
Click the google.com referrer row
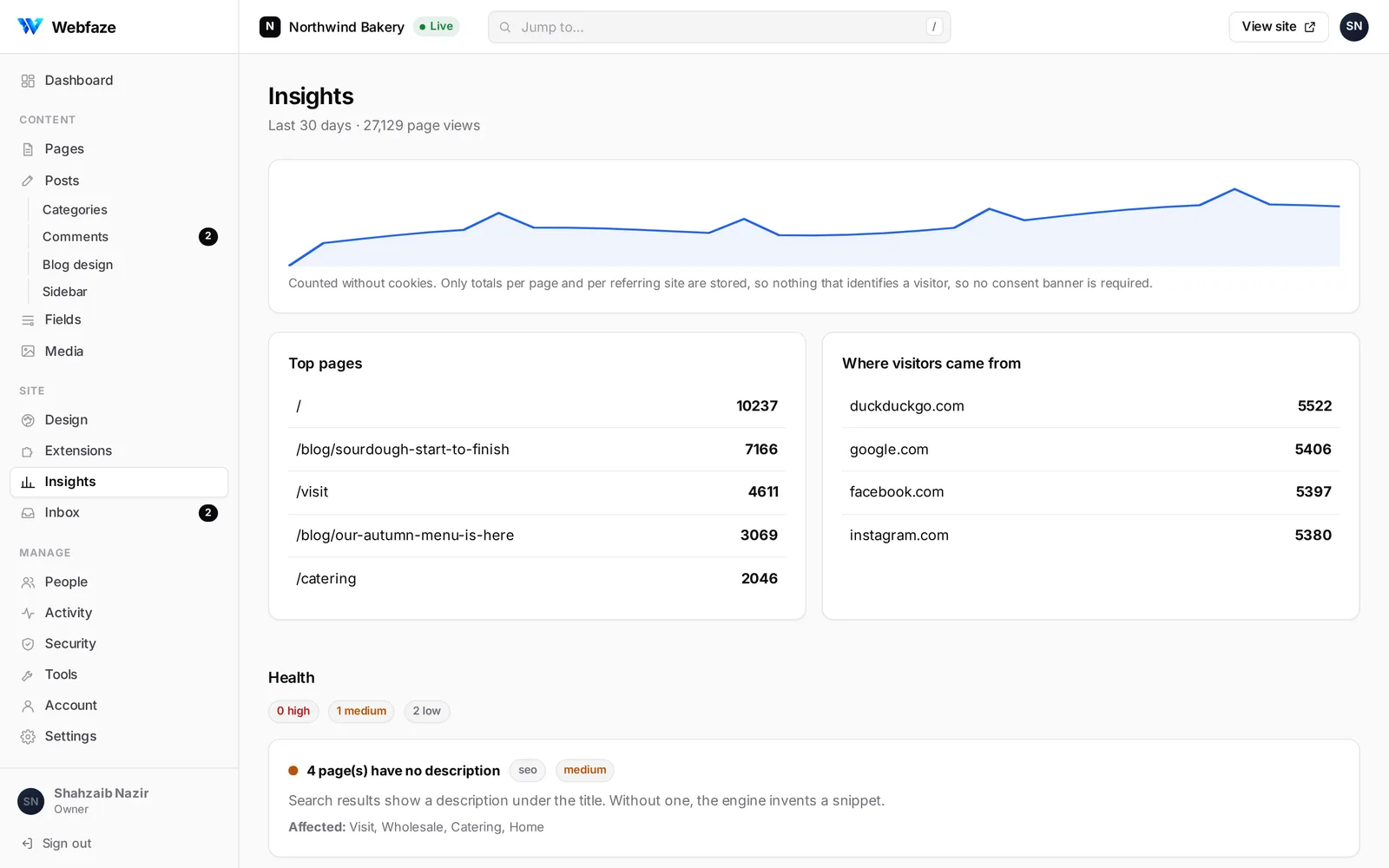click(x=1090, y=450)
